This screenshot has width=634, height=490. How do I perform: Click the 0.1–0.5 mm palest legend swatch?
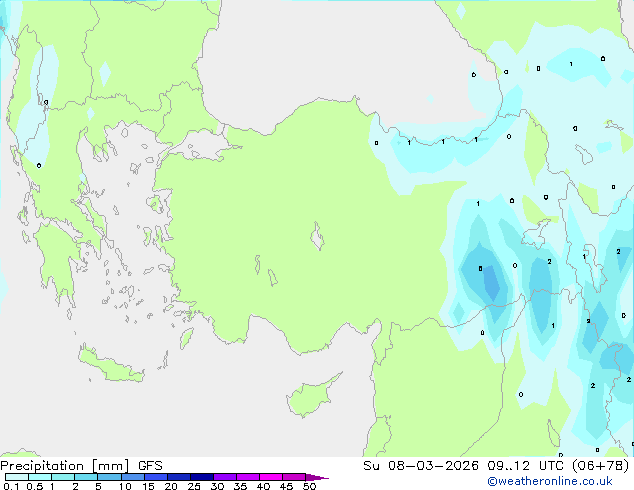coord(17,477)
